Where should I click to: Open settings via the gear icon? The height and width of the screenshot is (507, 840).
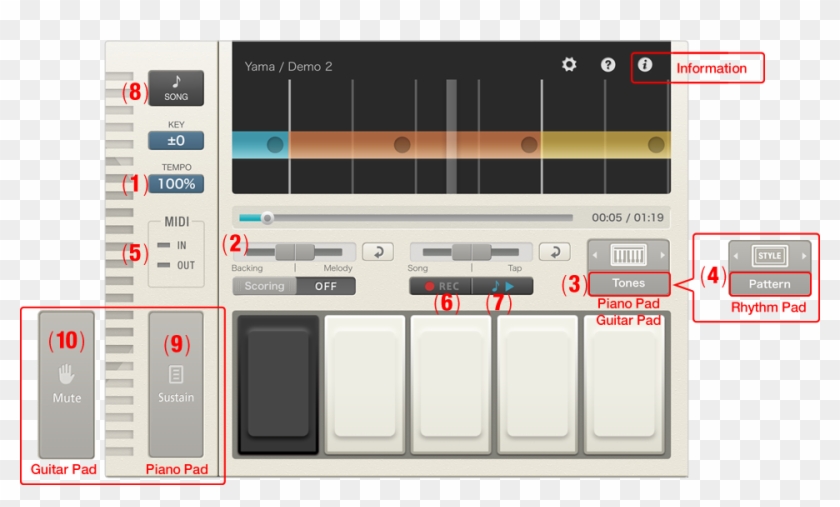tap(569, 65)
